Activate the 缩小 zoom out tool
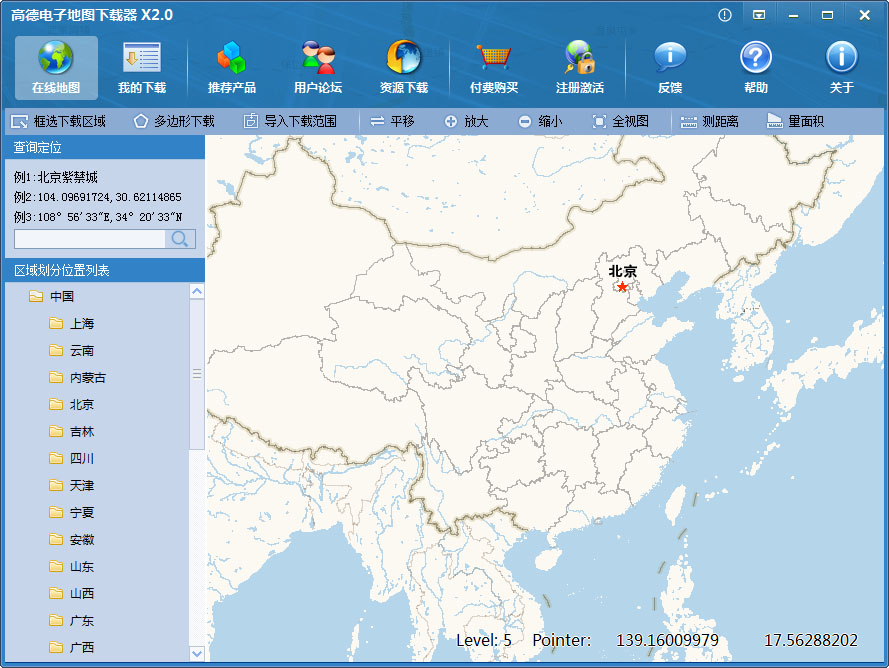This screenshot has width=889, height=668. (540, 121)
